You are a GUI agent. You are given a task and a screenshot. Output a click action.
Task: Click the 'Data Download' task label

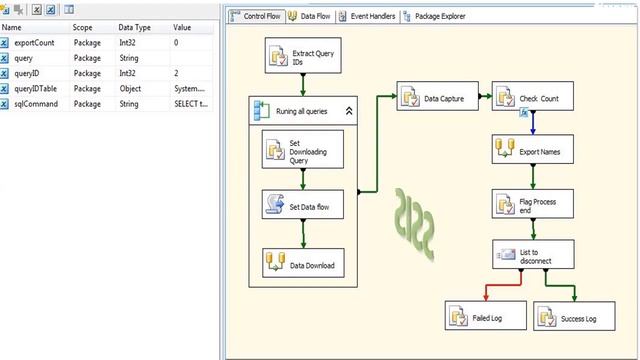[x=312, y=266]
